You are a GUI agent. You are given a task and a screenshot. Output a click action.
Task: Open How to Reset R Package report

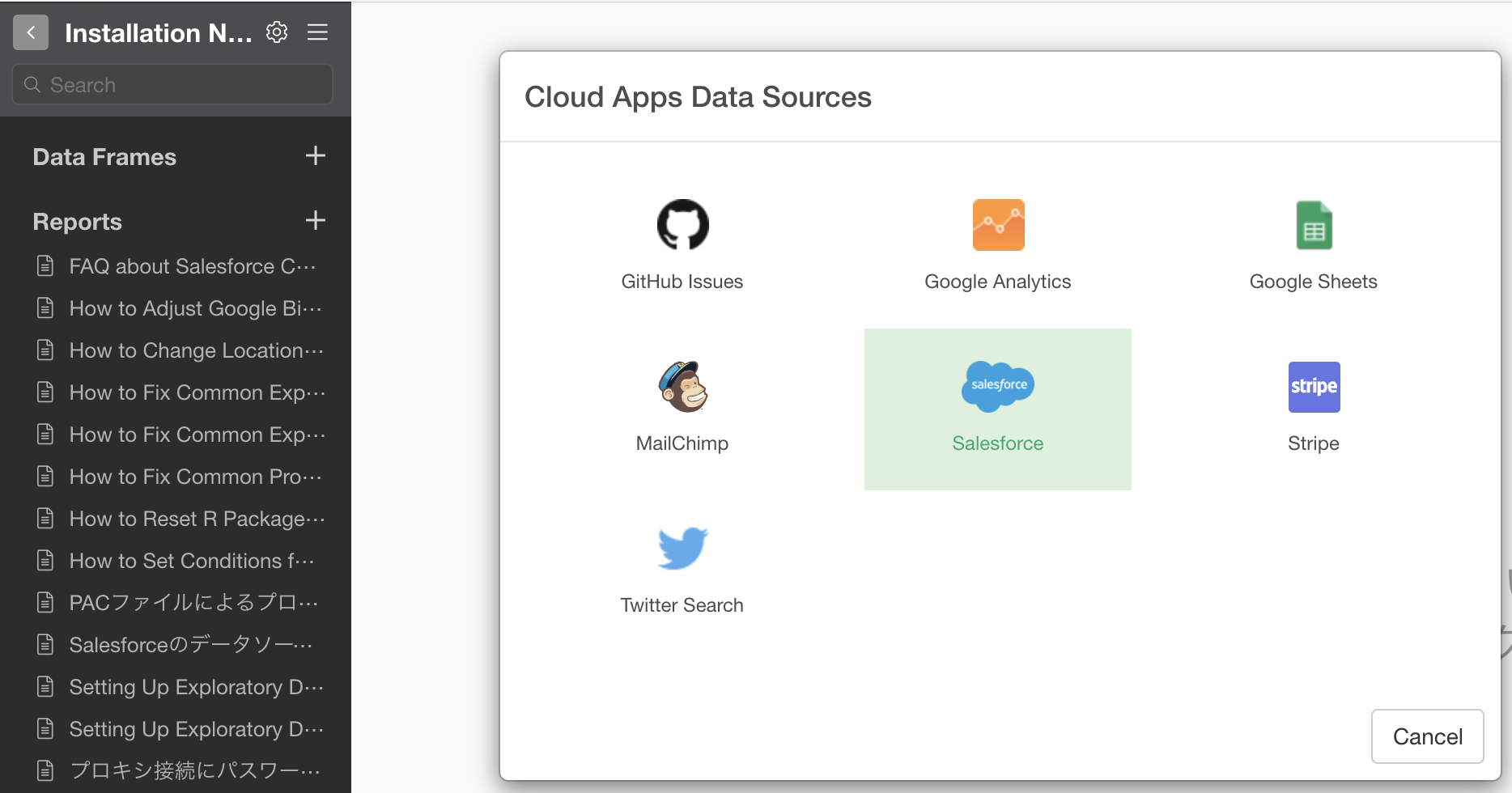(196, 519)
